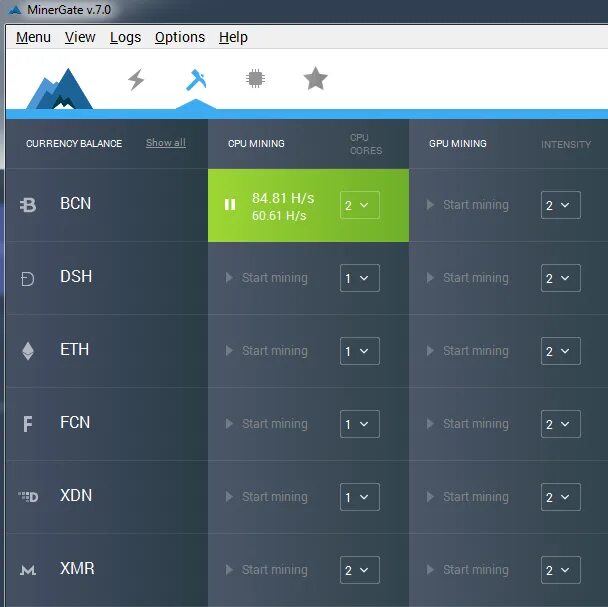Click the XDN DigitalNote icon
The height and width of the screenshot is (607, 608).
(28, 496)
